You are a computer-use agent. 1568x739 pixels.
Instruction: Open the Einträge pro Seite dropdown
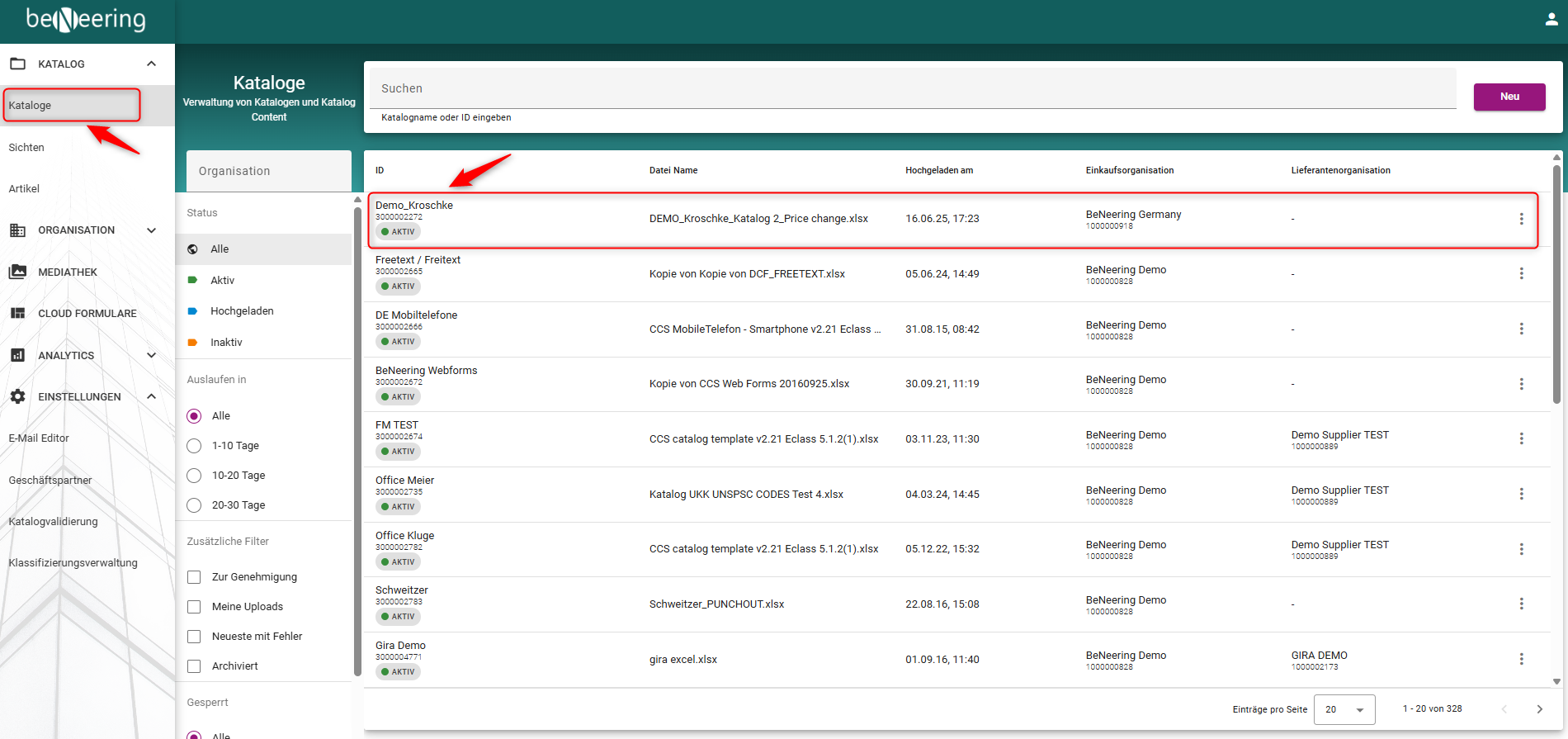(1344, 709)
